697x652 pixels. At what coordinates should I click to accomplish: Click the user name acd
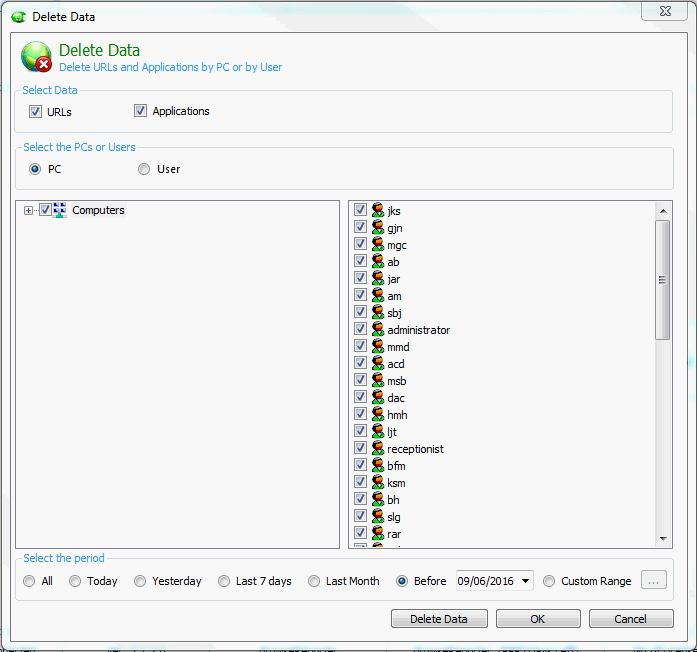point(396,364)
